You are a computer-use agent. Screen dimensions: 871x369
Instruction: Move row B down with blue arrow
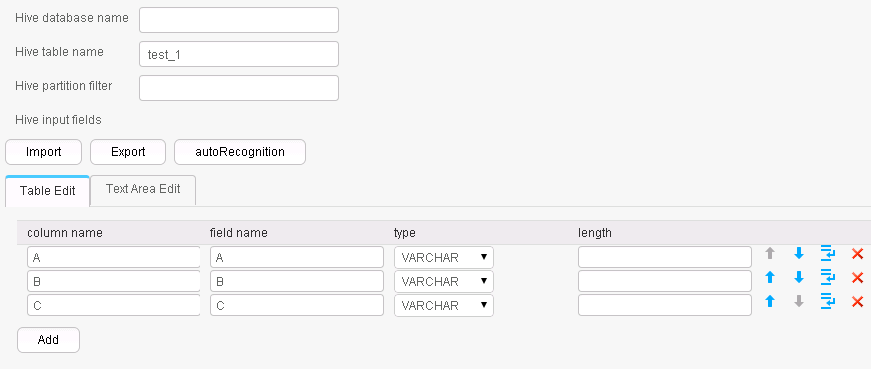[799, 277]
